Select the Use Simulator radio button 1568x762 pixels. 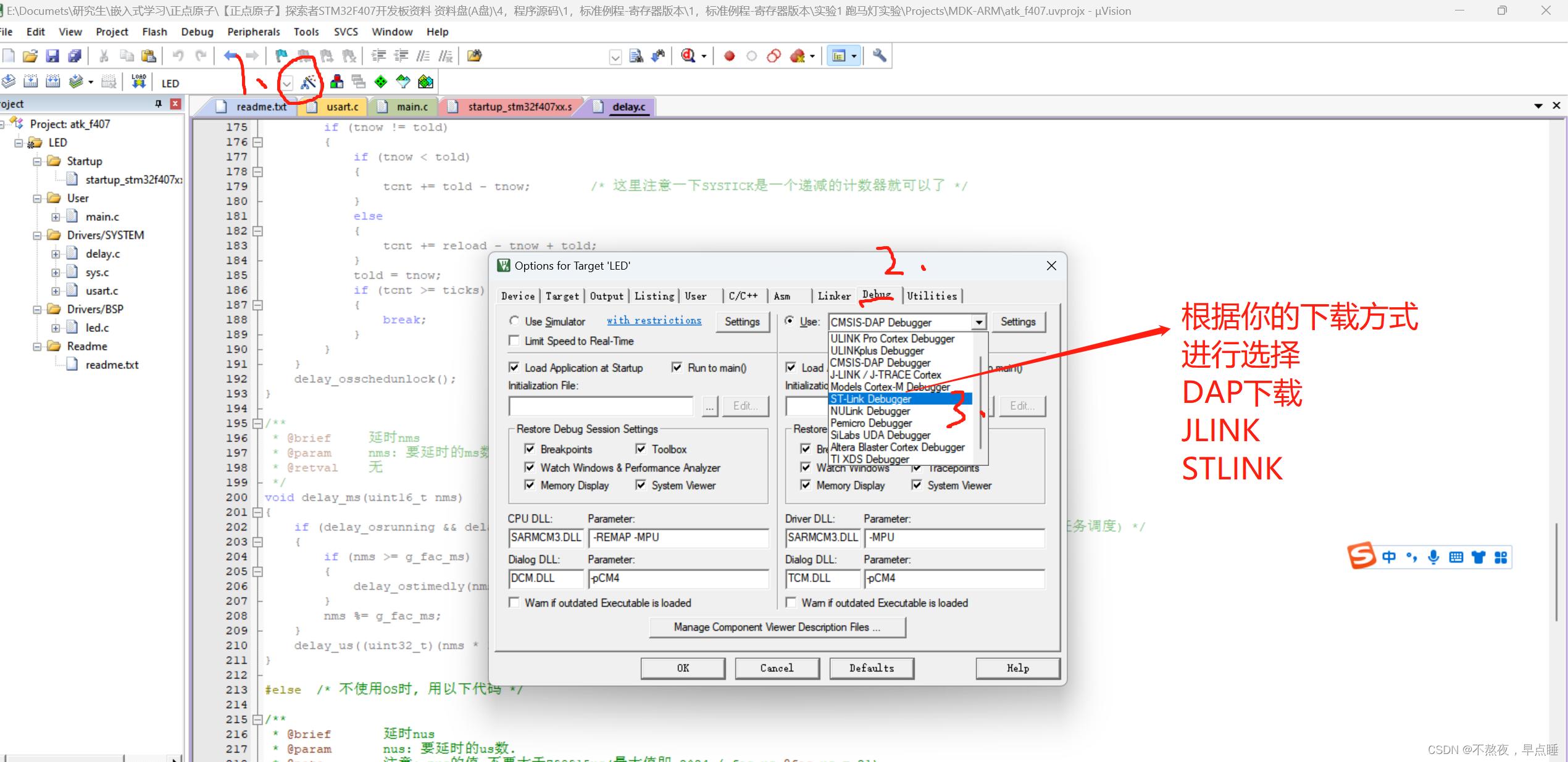click(514, 321)
